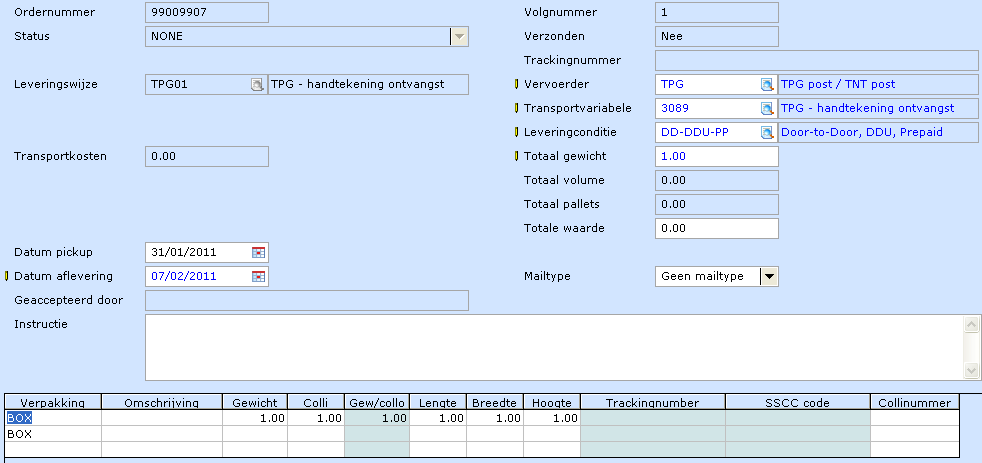982x463 pixels.
Task: Click yellow marker icon beside Datum aflevering
Action: pyautogui.click(x=7, y=276)
